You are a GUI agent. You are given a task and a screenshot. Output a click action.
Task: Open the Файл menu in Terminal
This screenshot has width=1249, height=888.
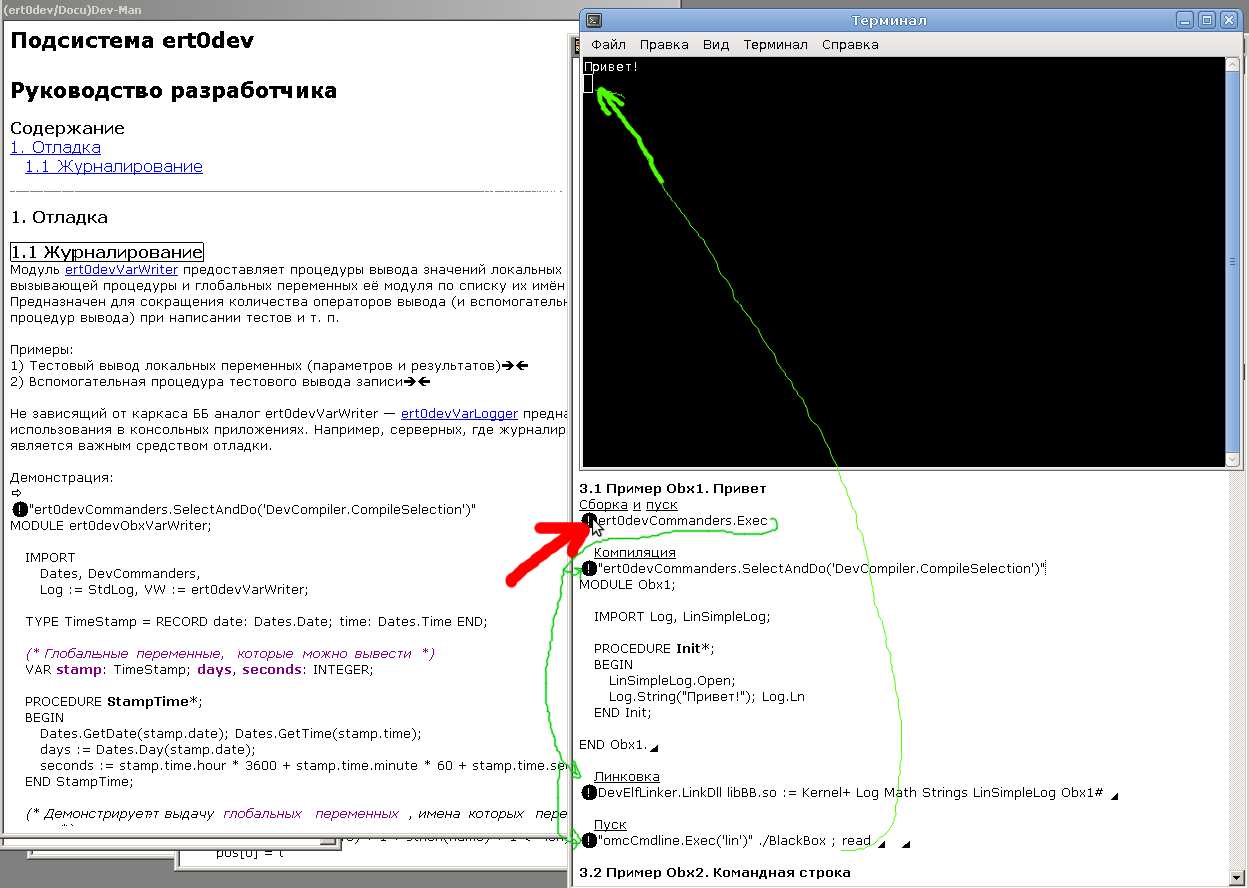pyautogui.click(x=608, y=44)
